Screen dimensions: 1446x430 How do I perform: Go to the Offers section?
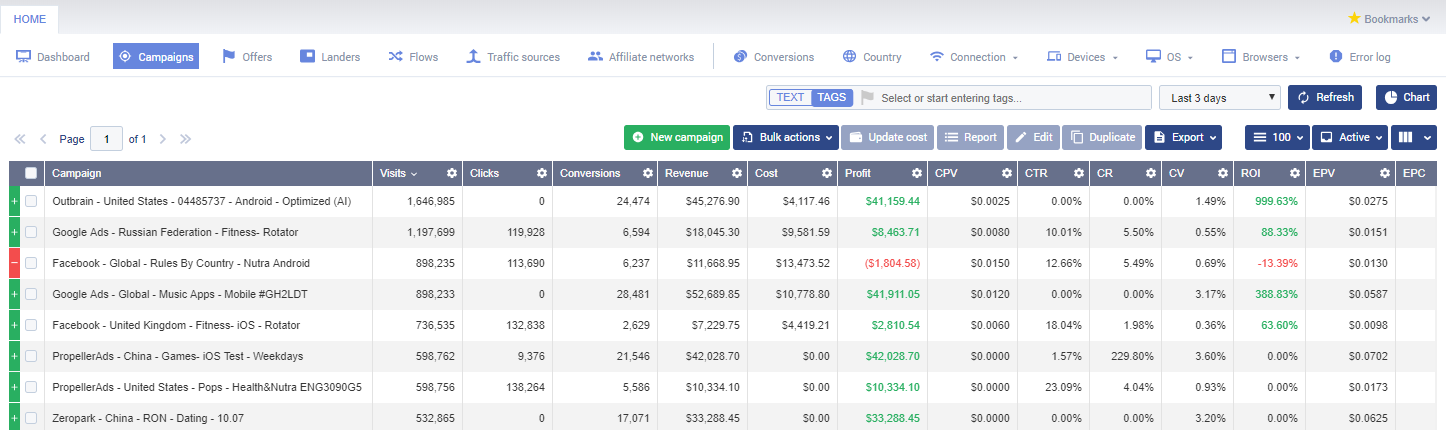(247, 57)
